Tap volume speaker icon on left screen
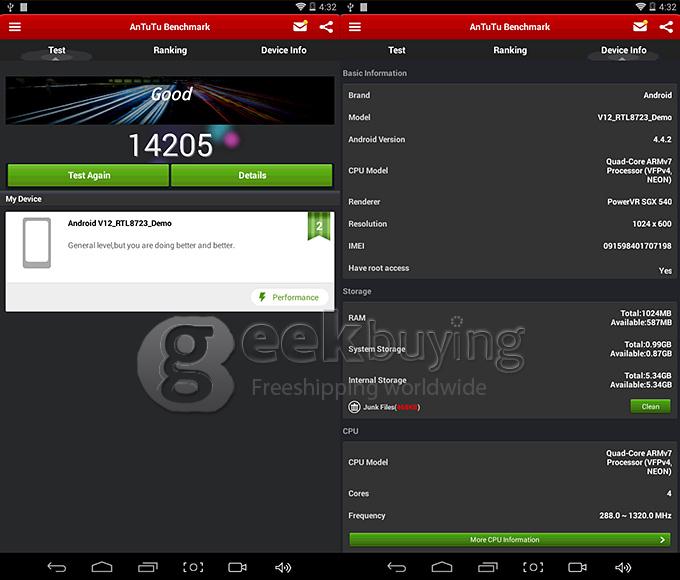 tap(283, 567)
